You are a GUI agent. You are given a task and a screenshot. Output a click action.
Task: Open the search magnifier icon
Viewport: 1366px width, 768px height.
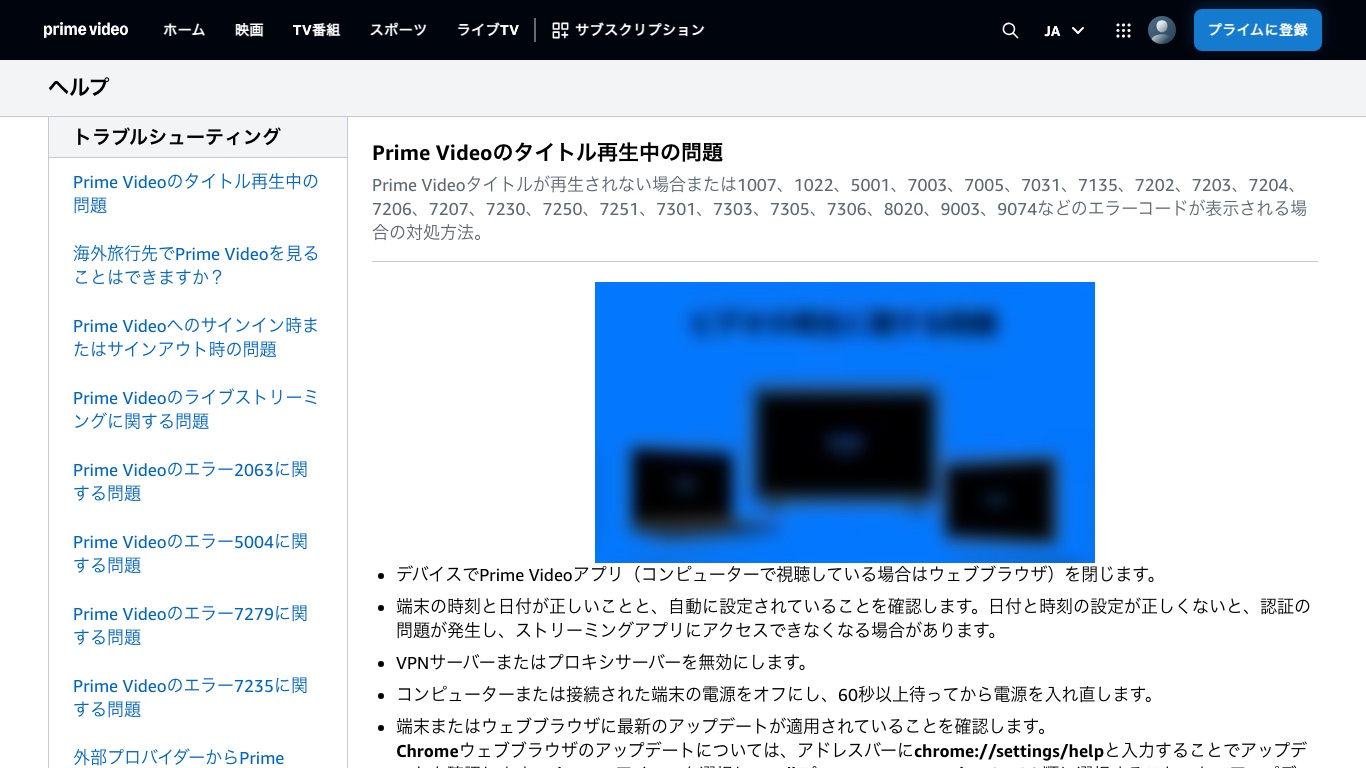[1010, 30]
